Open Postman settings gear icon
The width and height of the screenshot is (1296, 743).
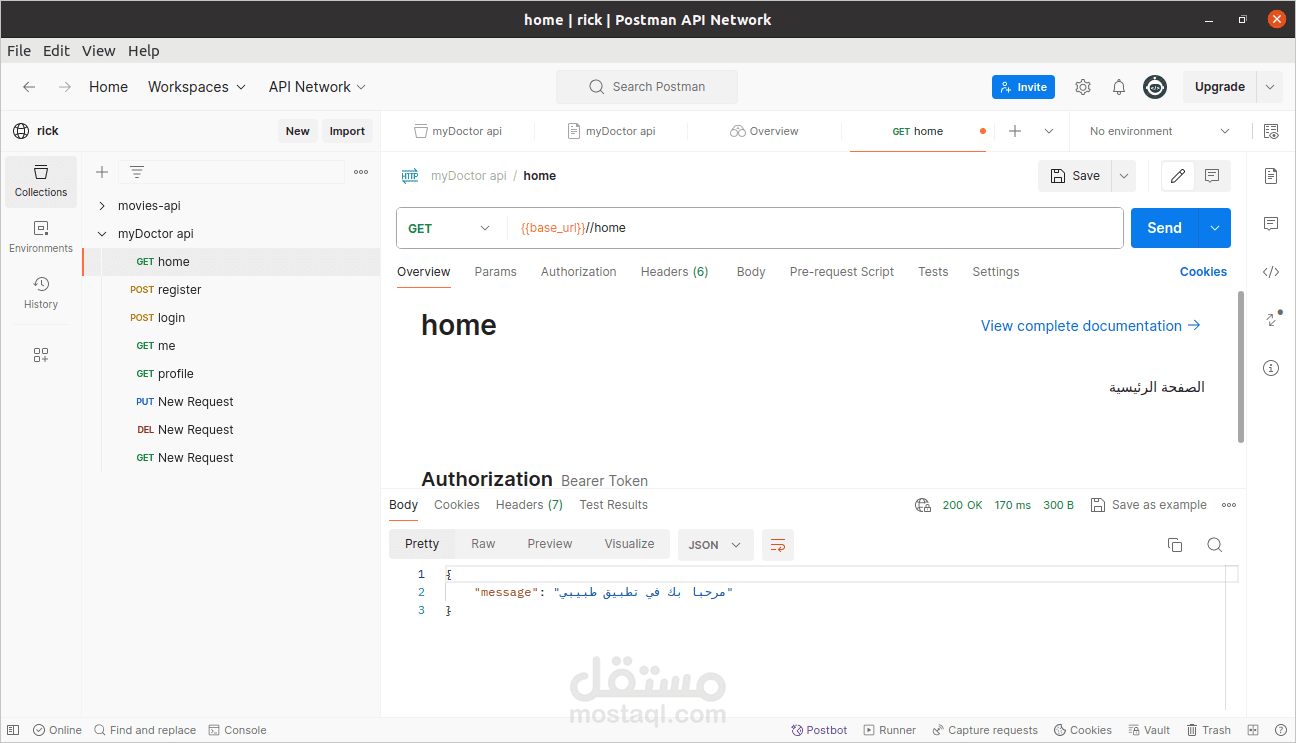[1083, 87]
